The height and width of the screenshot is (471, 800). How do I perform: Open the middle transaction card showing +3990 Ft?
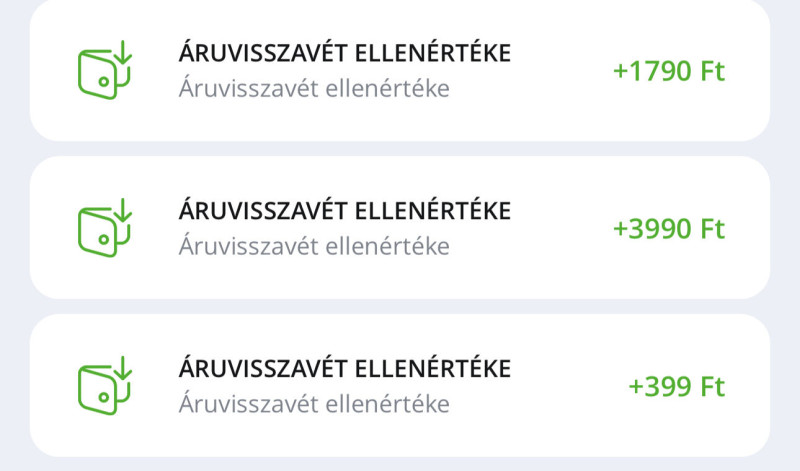coord(400,228)
